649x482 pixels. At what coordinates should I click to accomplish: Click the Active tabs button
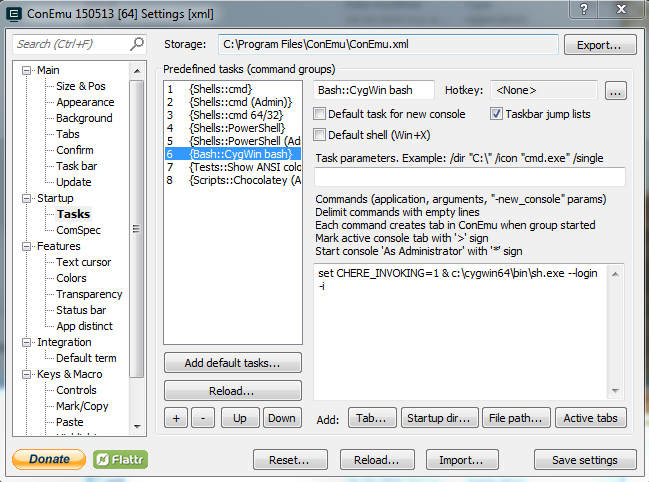591,418
